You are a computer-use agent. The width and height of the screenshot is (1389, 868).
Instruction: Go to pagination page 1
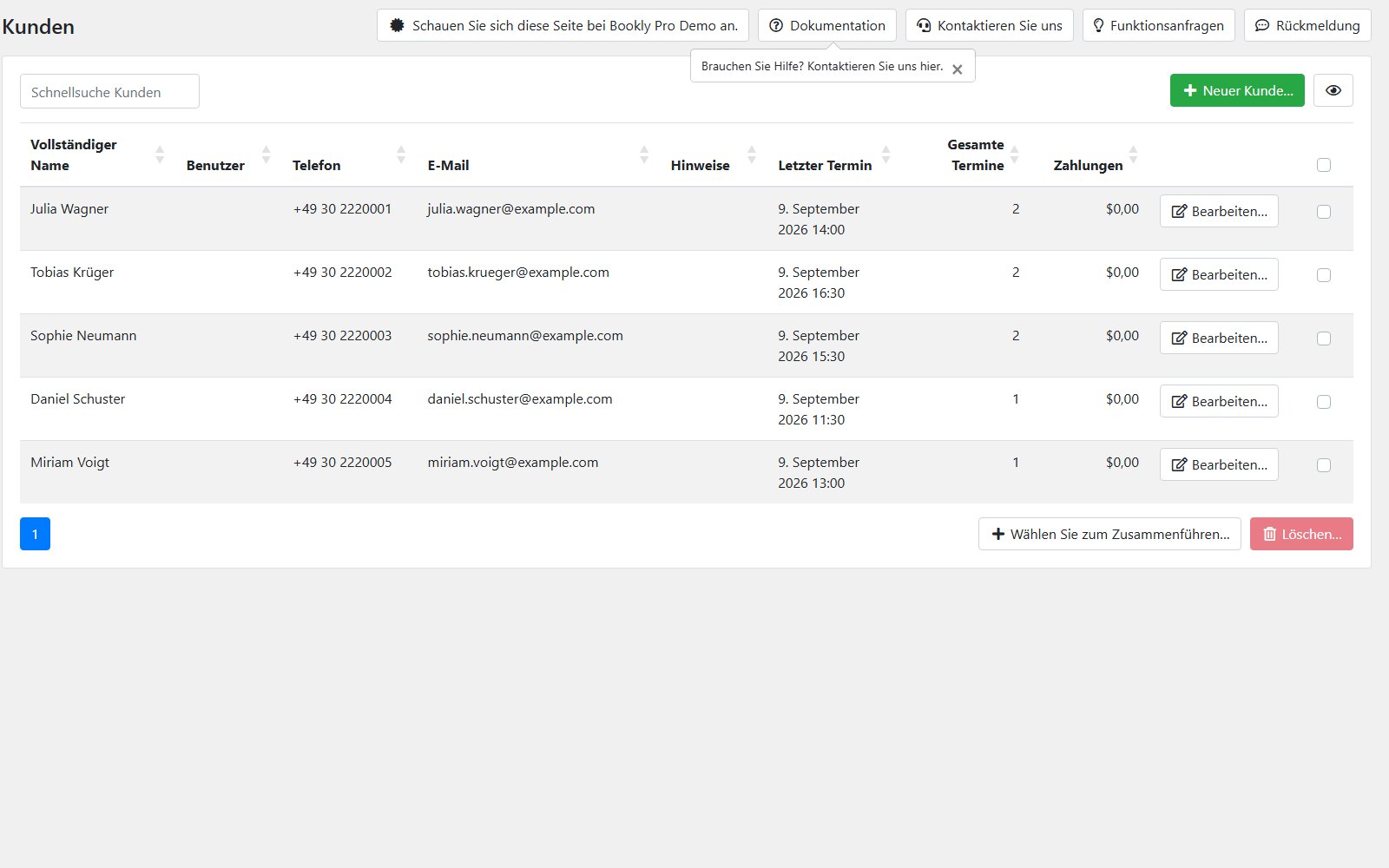click(35, 534)
